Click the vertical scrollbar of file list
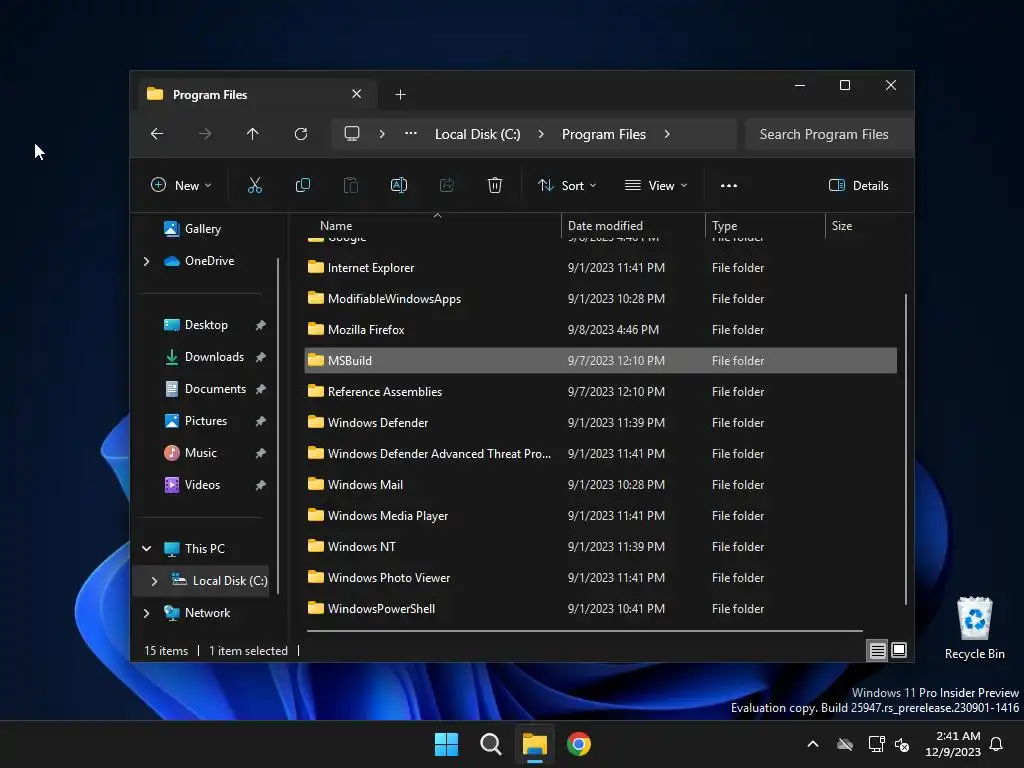Viewport: 1024px width, 768px height. coord(905,449)
